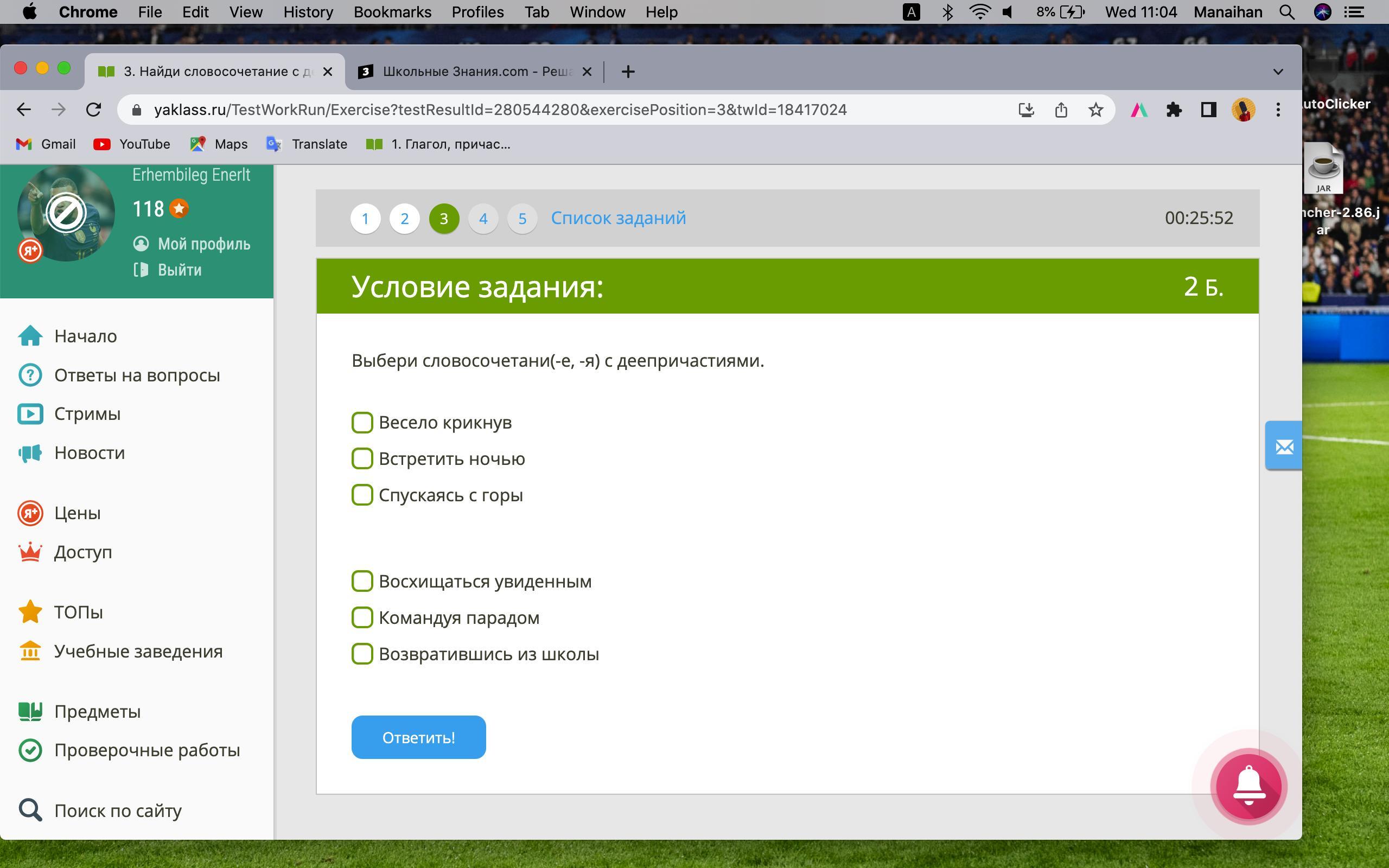1389x868 pixels.
Task: Check the 'Весело крикнув' checkbox
Action: 362,423
